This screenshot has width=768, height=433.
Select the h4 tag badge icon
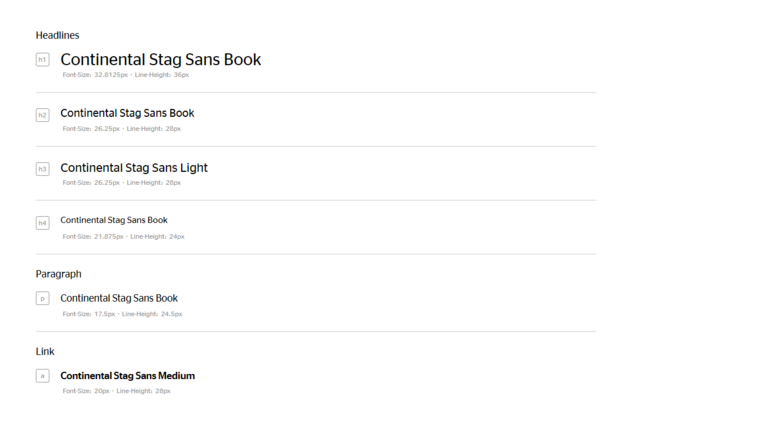tap(42, 223)
